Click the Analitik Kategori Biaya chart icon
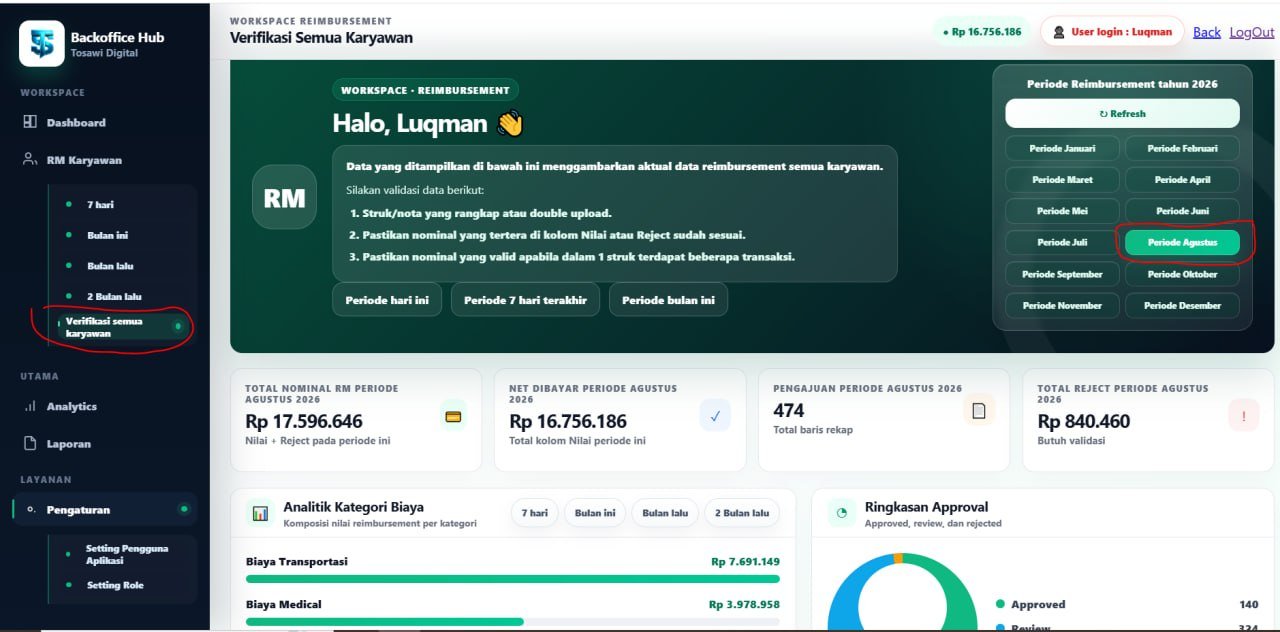This screenshot has height=632, width=1280. [261, 513]
